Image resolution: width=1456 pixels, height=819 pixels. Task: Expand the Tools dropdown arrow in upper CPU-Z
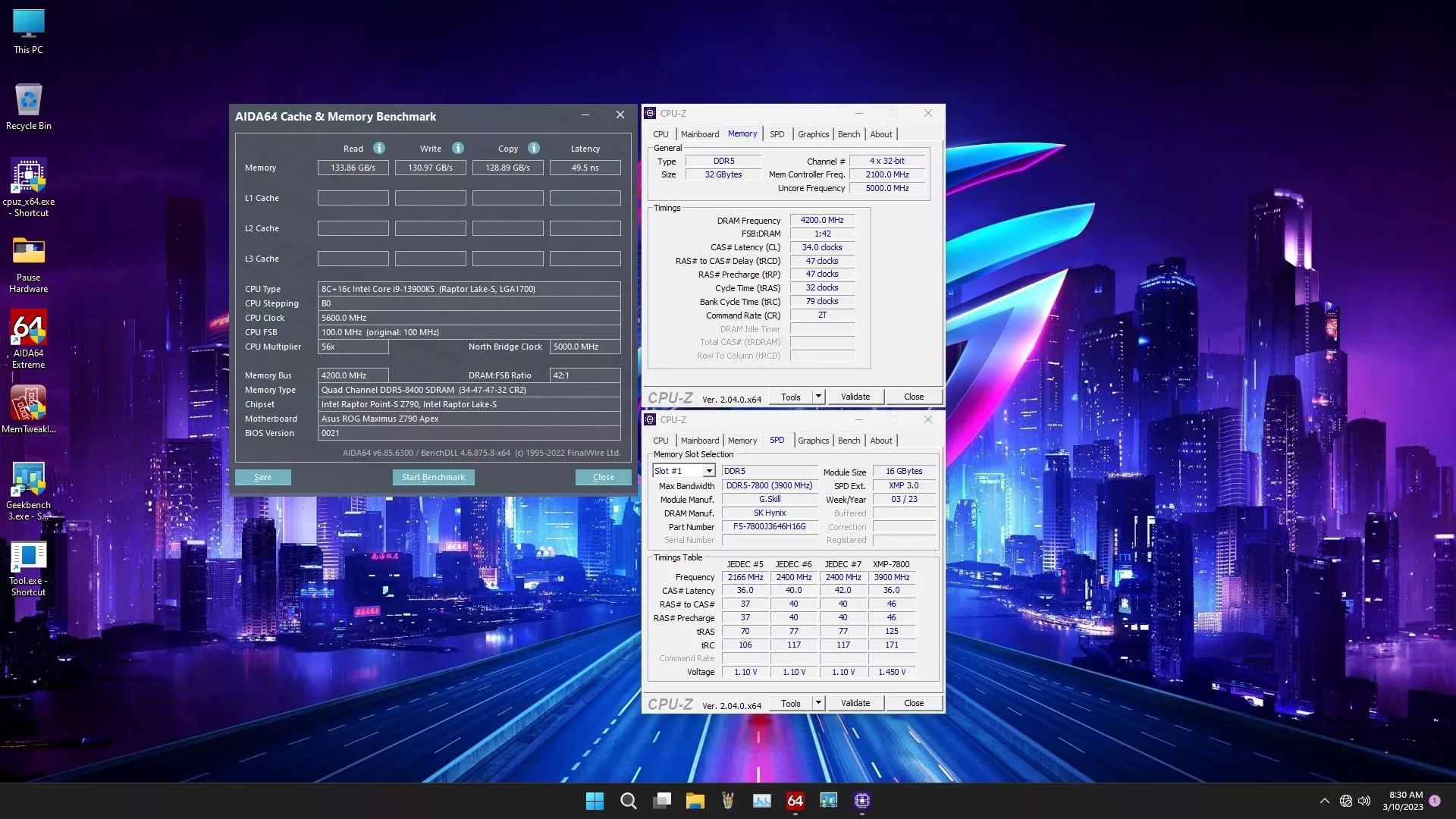(x=818, y=397)
